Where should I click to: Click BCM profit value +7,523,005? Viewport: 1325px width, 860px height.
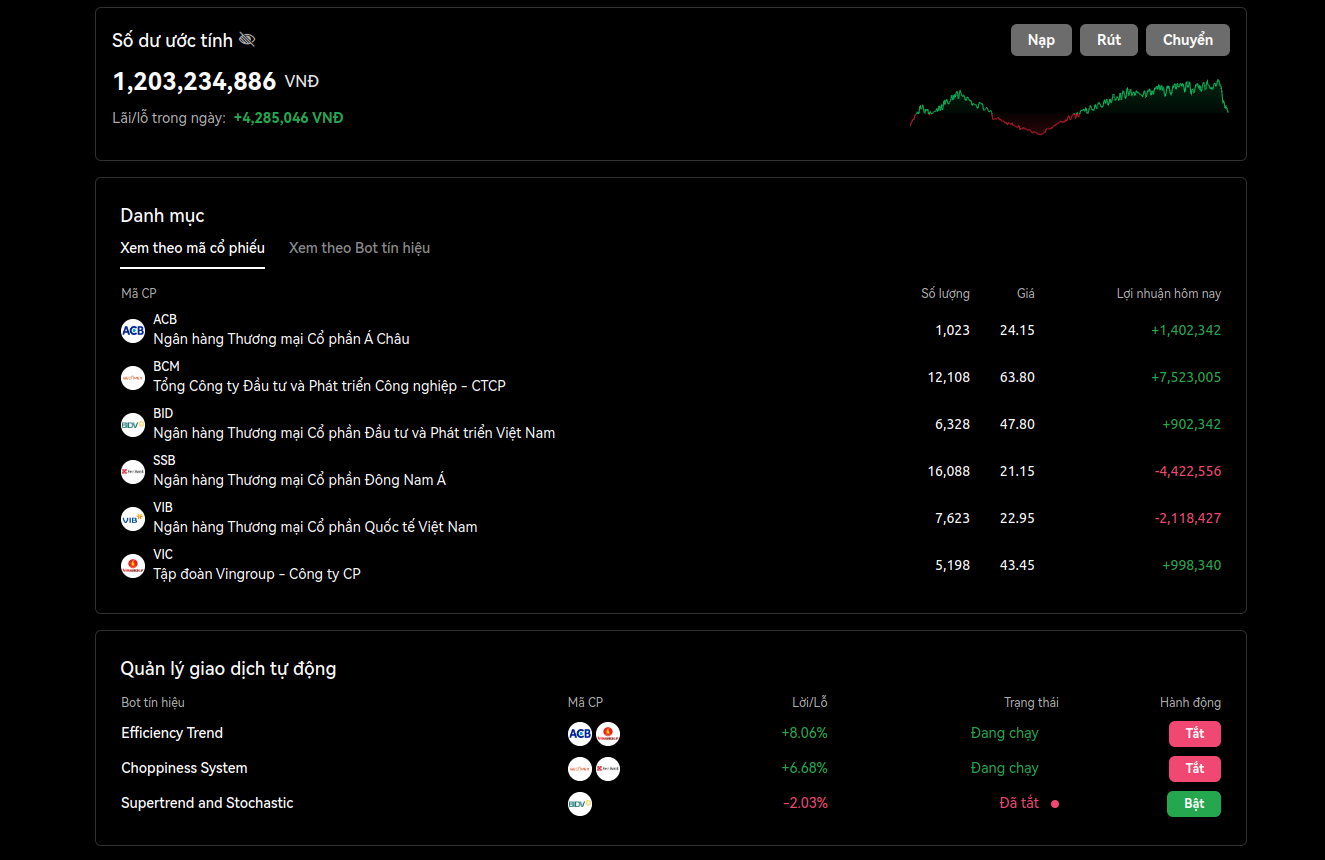click(x=1186, y=377)
